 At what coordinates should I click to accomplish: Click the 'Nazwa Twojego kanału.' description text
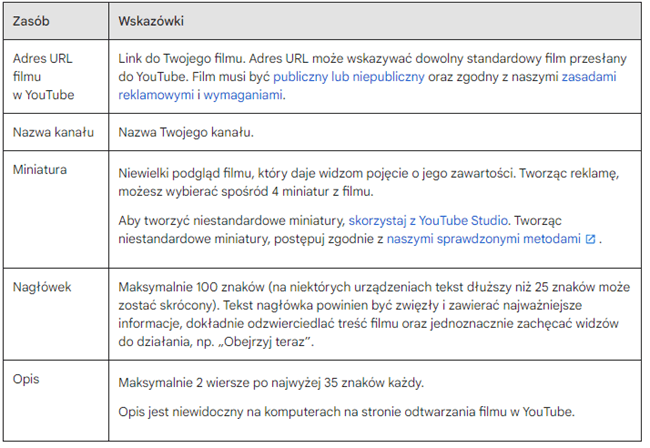pyautogui.click(x=187, y=132)
